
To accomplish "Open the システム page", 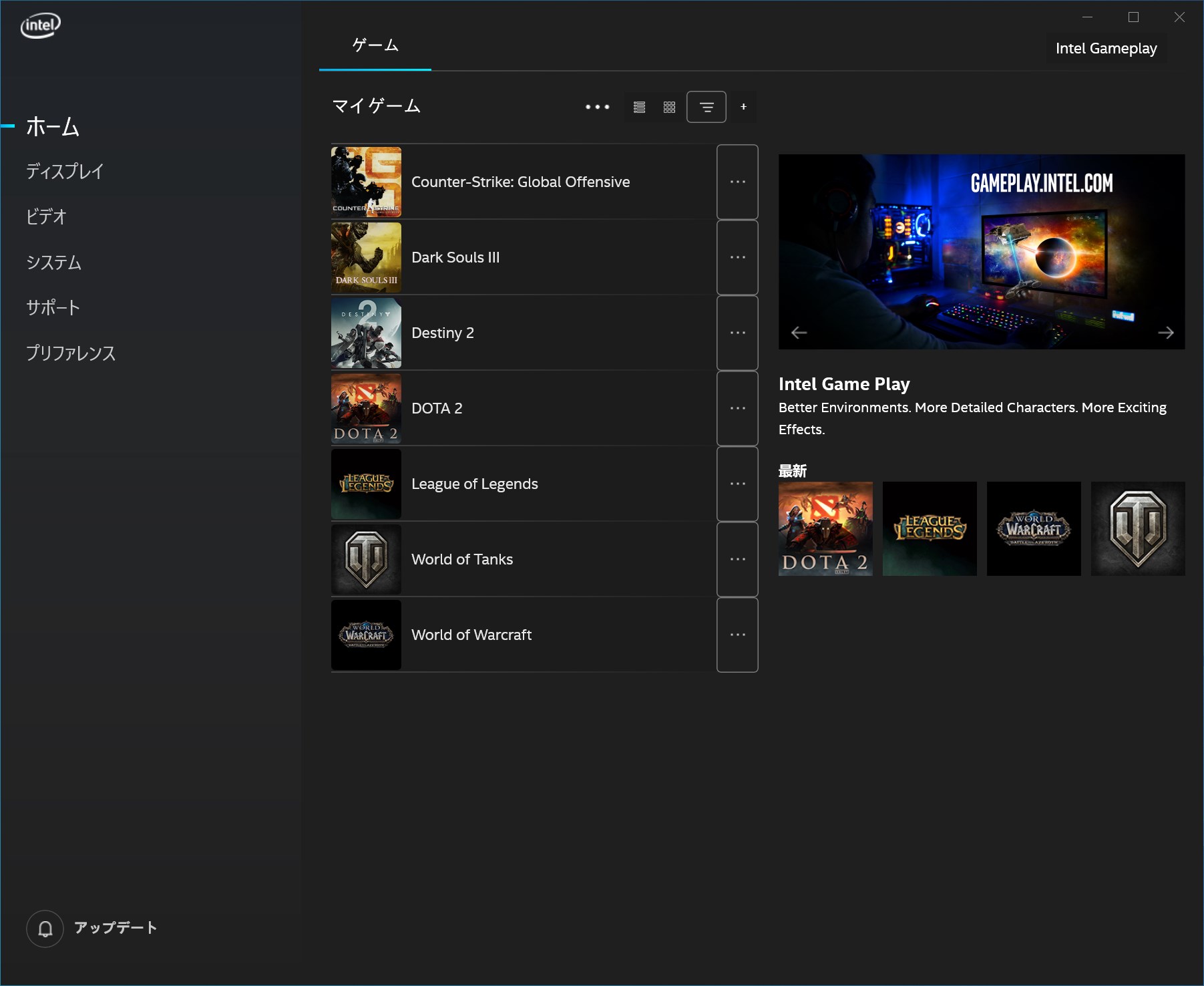I will coord(53,263).
